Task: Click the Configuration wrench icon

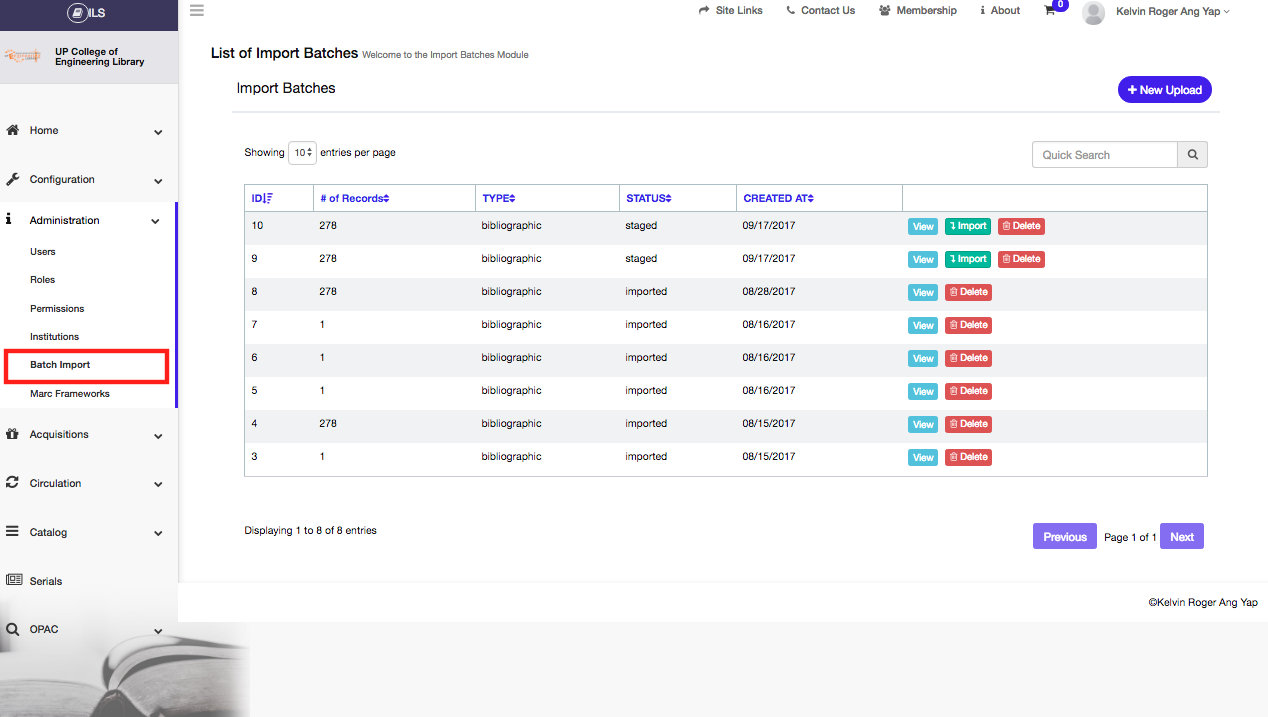Action: click(13, 180)
